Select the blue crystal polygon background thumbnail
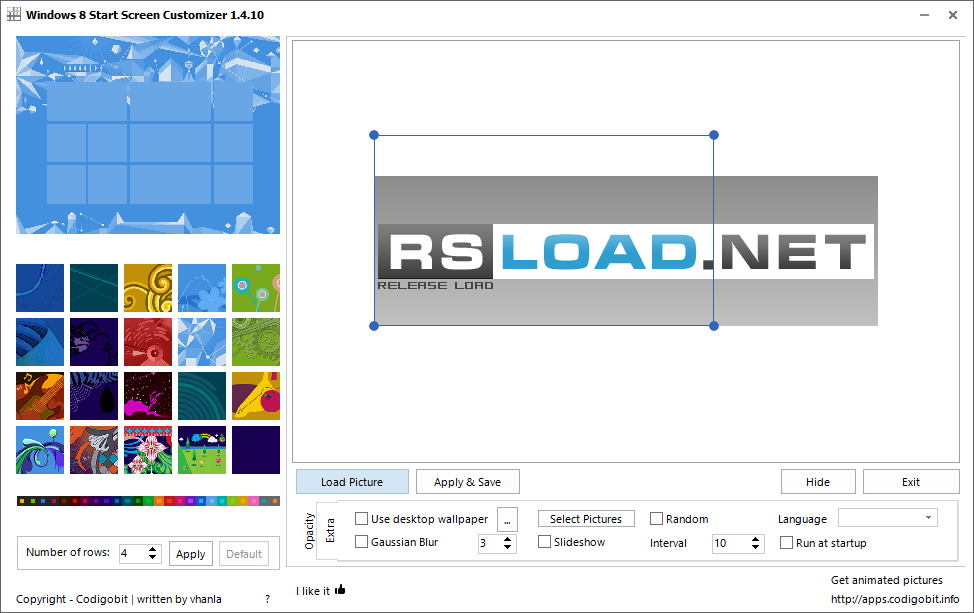 [x=202, y=342]
